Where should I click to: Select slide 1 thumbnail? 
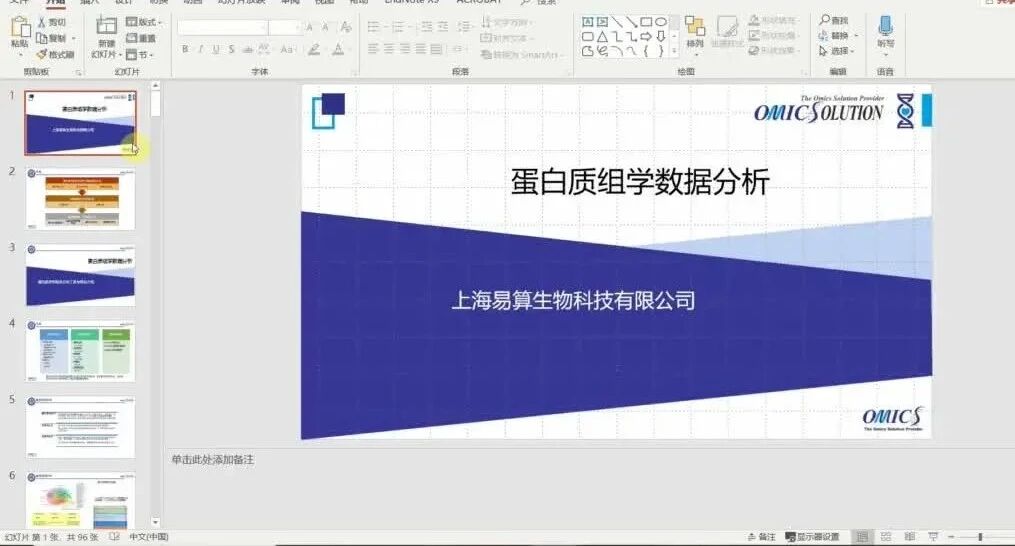pos(80,123)
